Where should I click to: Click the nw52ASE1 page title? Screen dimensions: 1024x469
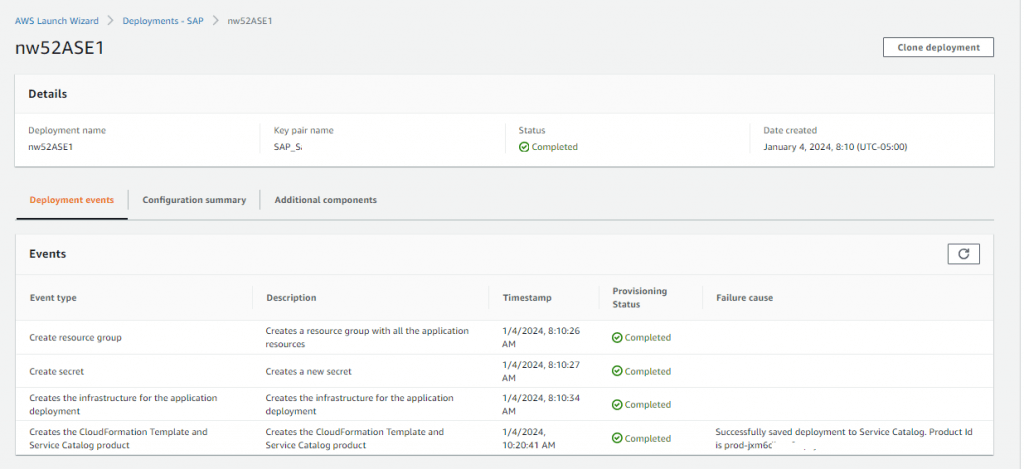tap(59, 48)
